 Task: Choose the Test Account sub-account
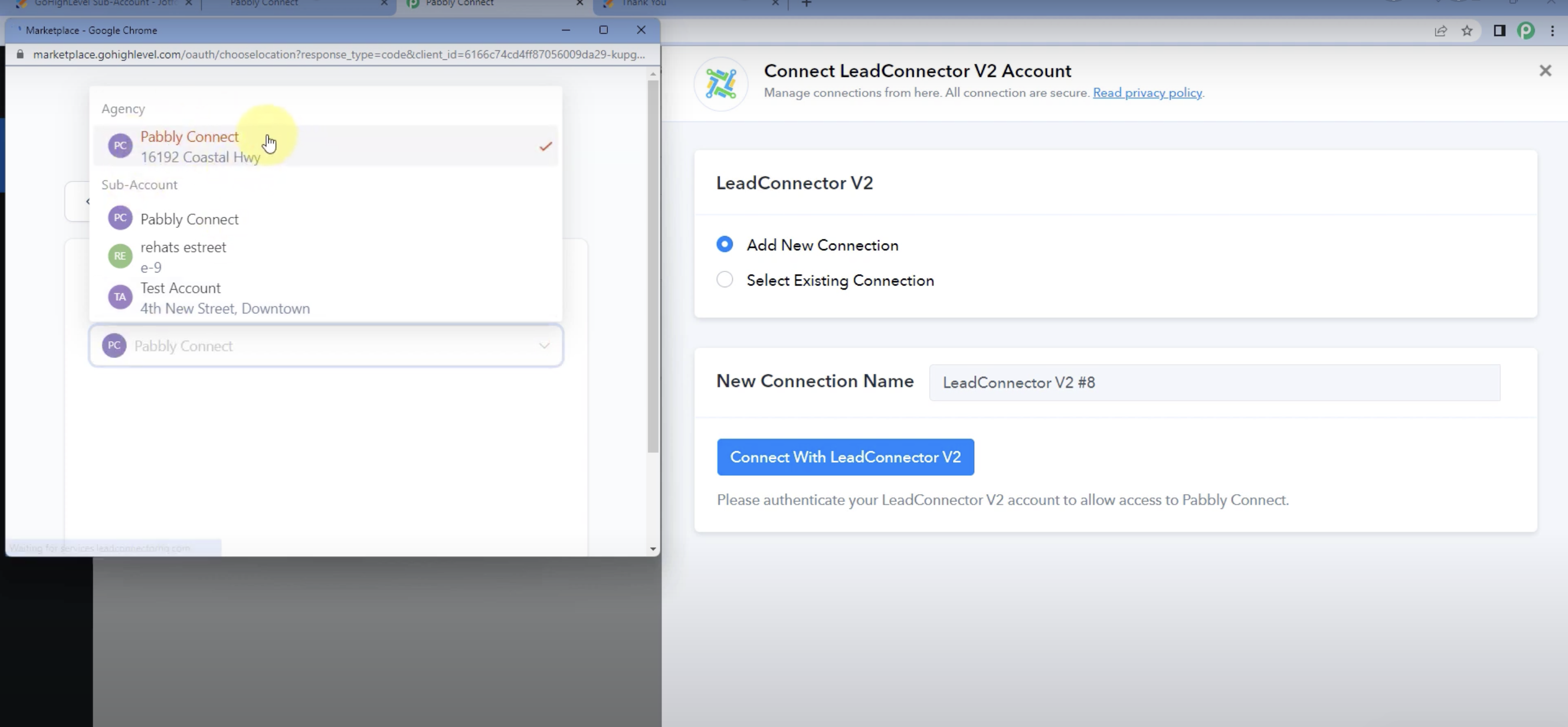pos(325,298)
